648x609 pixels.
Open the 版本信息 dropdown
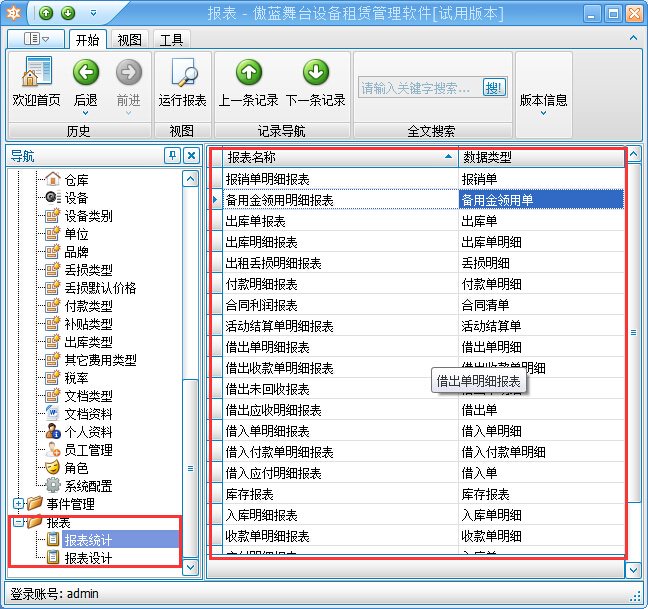point(543,100)
